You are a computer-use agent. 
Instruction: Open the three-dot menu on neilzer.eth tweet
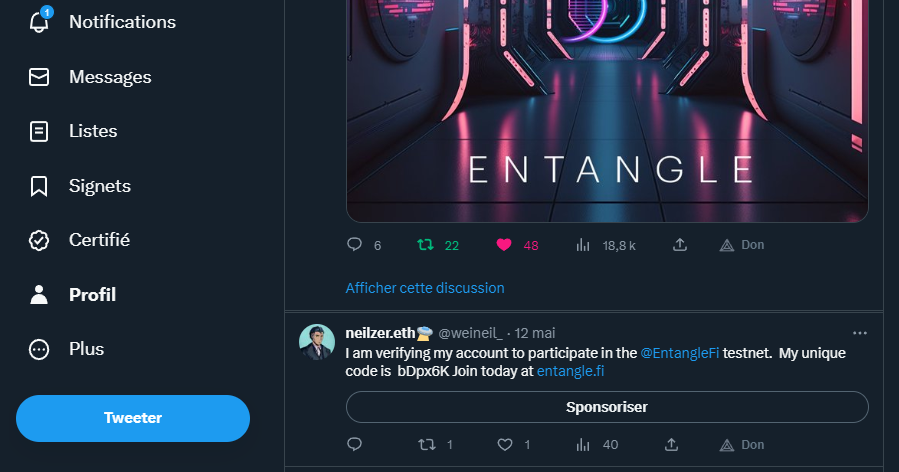[x=859, y=333]
